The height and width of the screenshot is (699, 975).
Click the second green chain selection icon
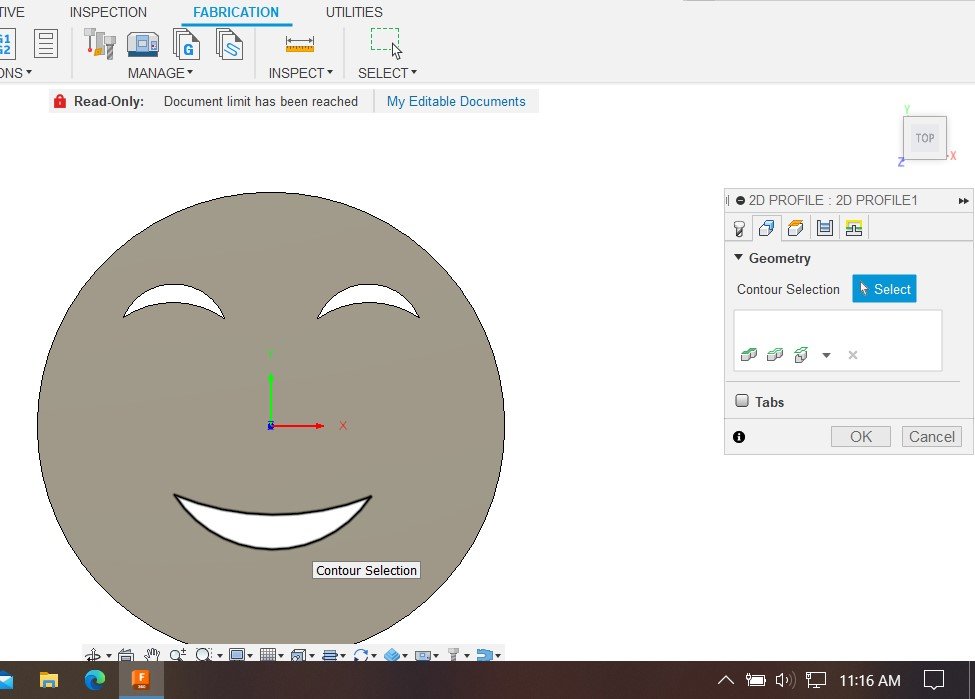775,354
